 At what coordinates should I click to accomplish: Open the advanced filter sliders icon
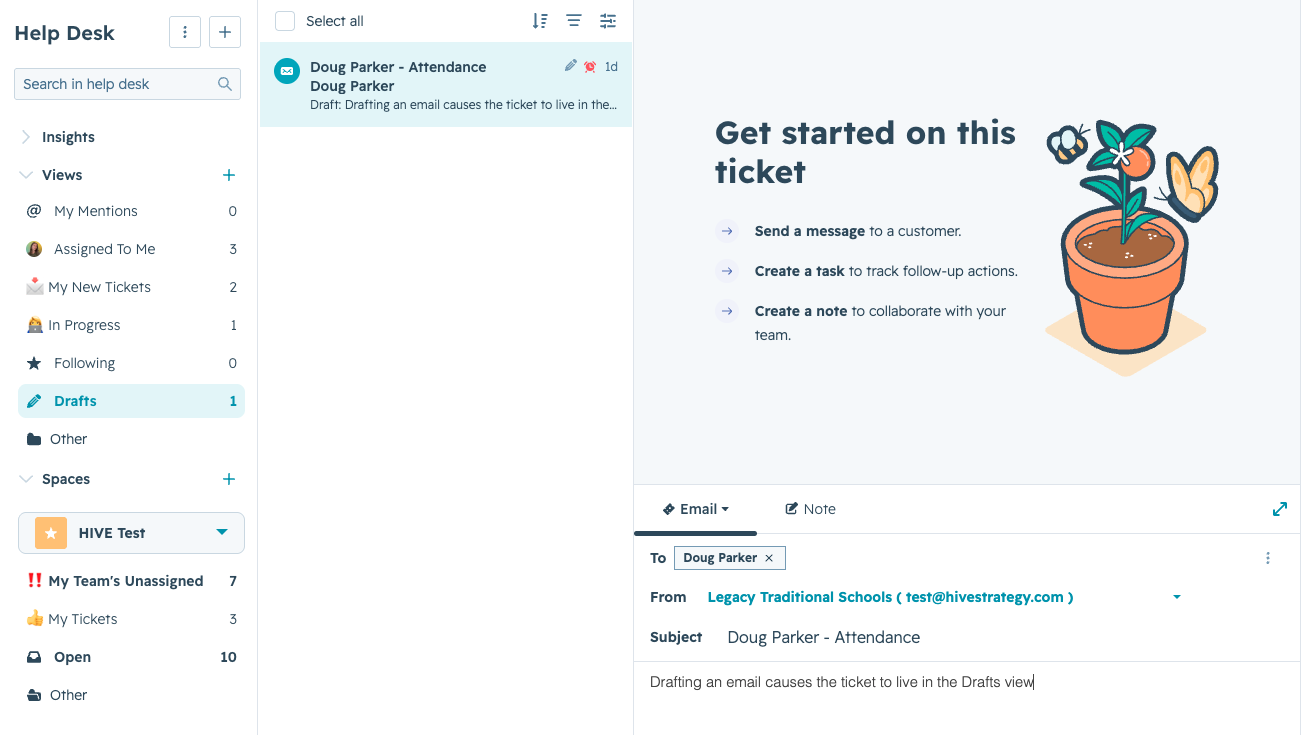(608, 21)
